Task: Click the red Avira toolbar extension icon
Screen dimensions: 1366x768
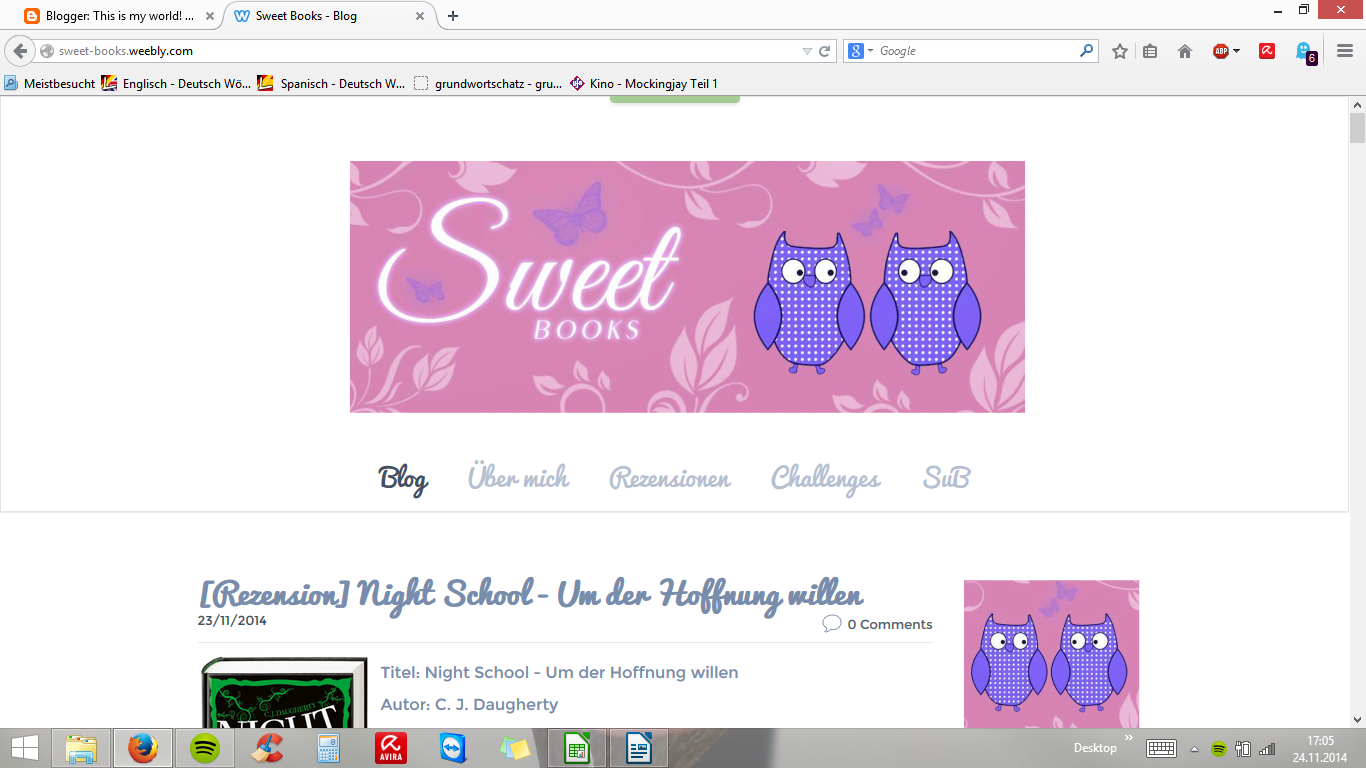Action: pos(1267,51)
